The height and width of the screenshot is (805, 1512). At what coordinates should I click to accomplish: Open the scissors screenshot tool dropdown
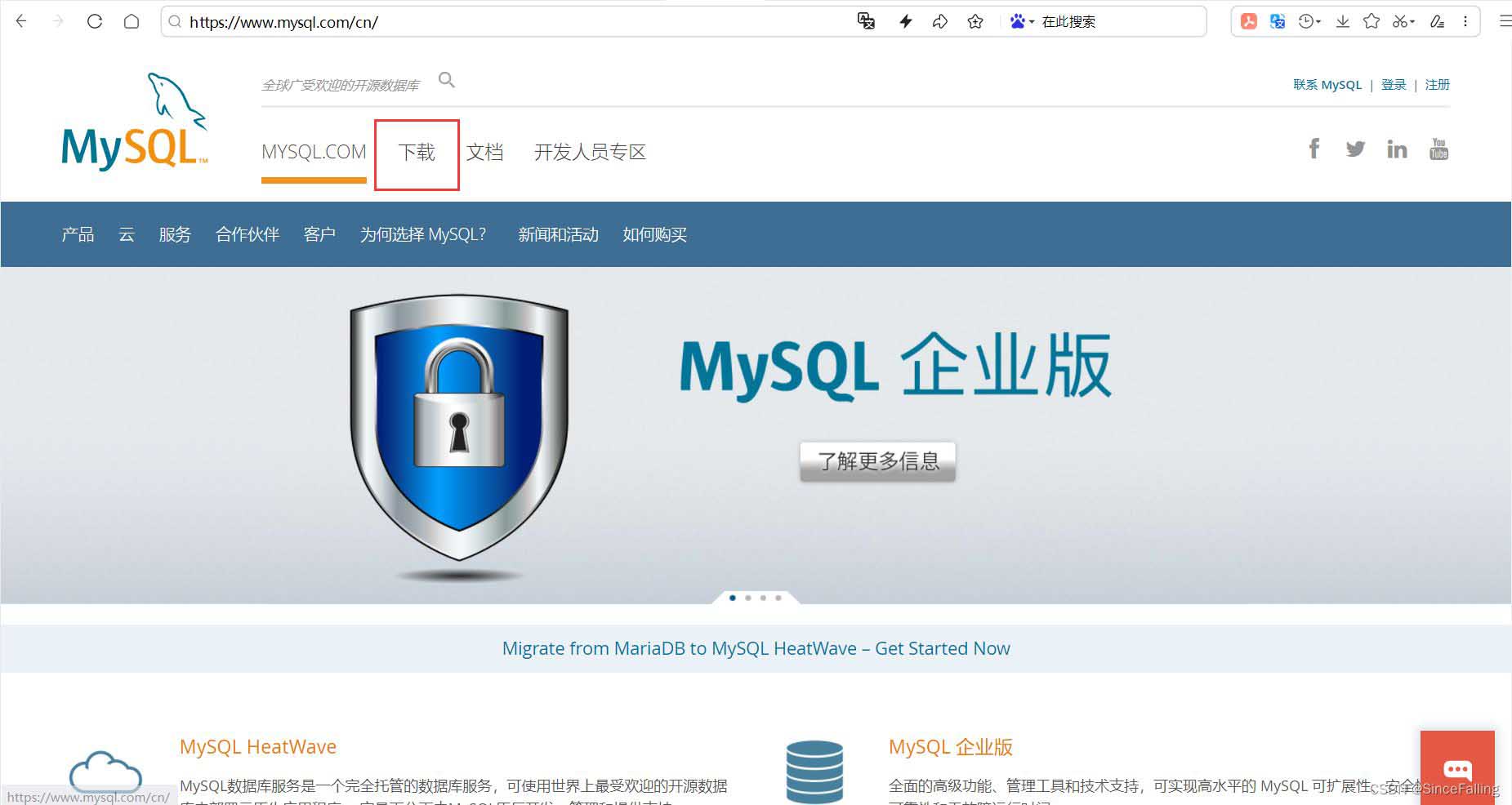point(1403,21)
